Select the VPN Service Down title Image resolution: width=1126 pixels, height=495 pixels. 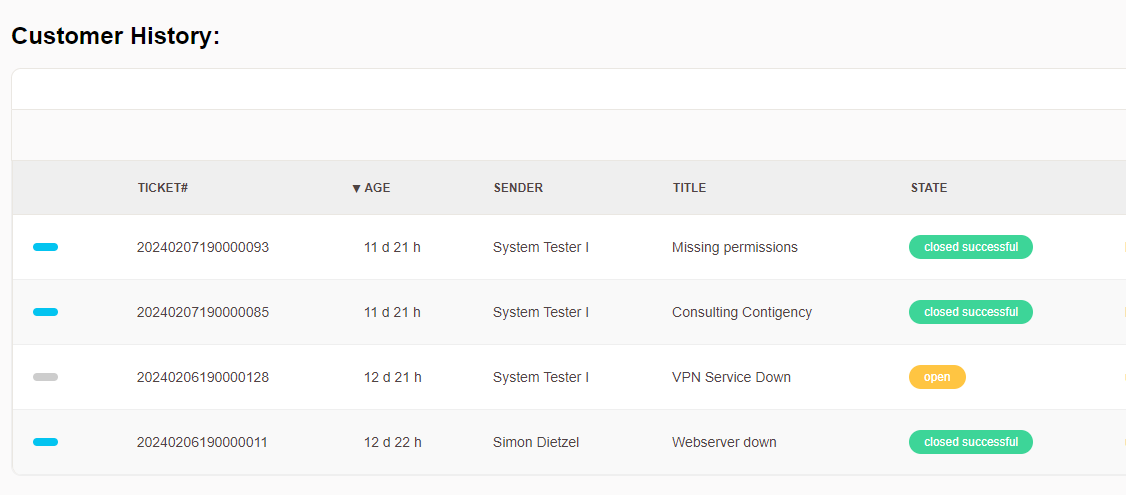pos(731,377)
